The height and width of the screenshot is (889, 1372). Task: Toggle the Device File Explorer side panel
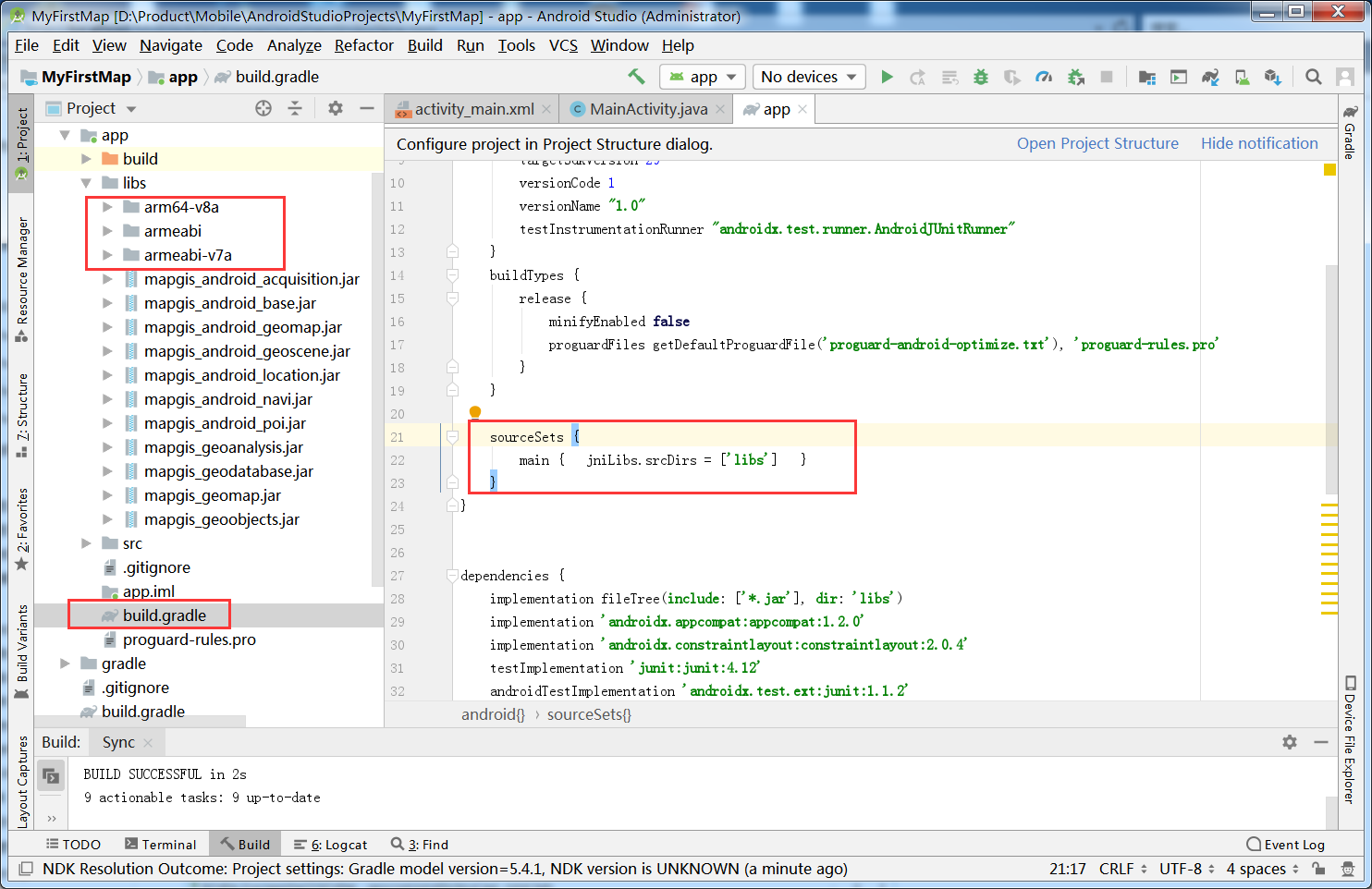[x=1350, y=739]
